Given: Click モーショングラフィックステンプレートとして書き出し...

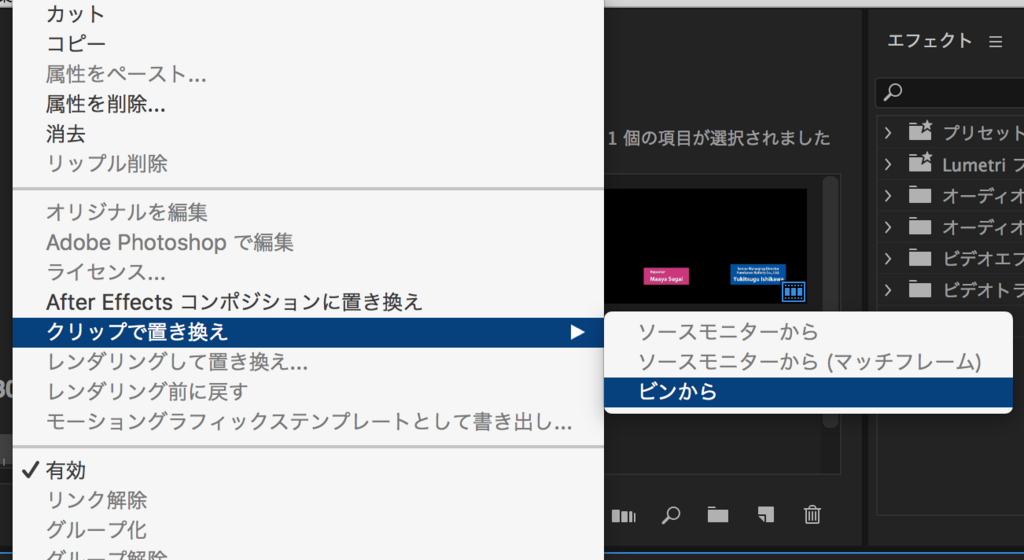Looking at the screenshot, I should pyautogui.click(x=308, y=422).
